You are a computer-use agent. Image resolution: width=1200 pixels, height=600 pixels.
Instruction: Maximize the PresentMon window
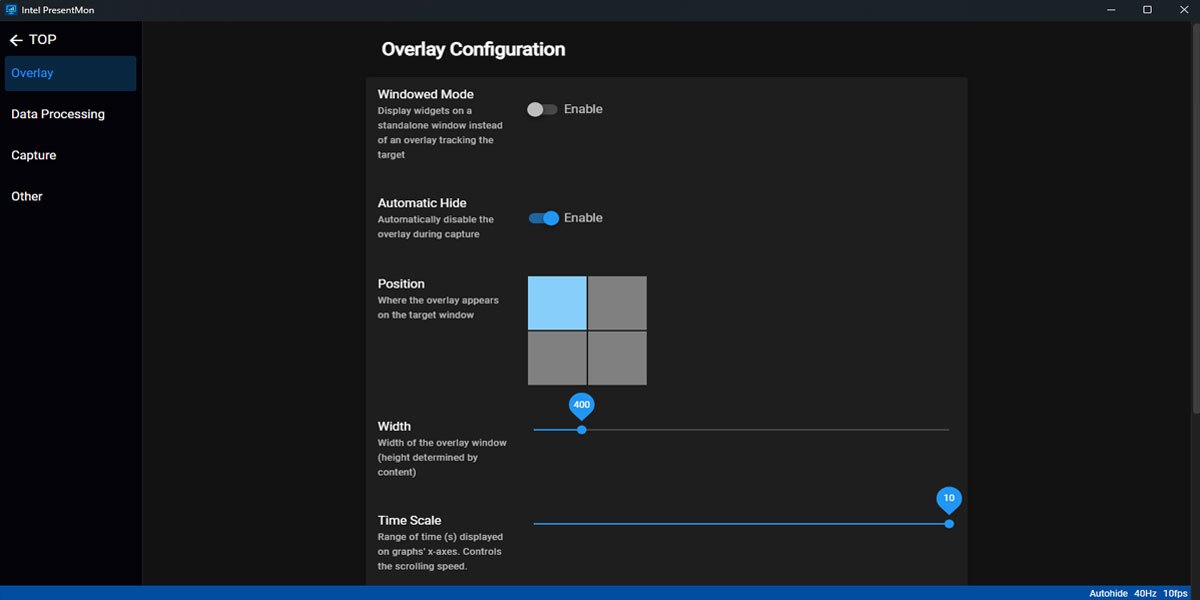click(1147, 9)
